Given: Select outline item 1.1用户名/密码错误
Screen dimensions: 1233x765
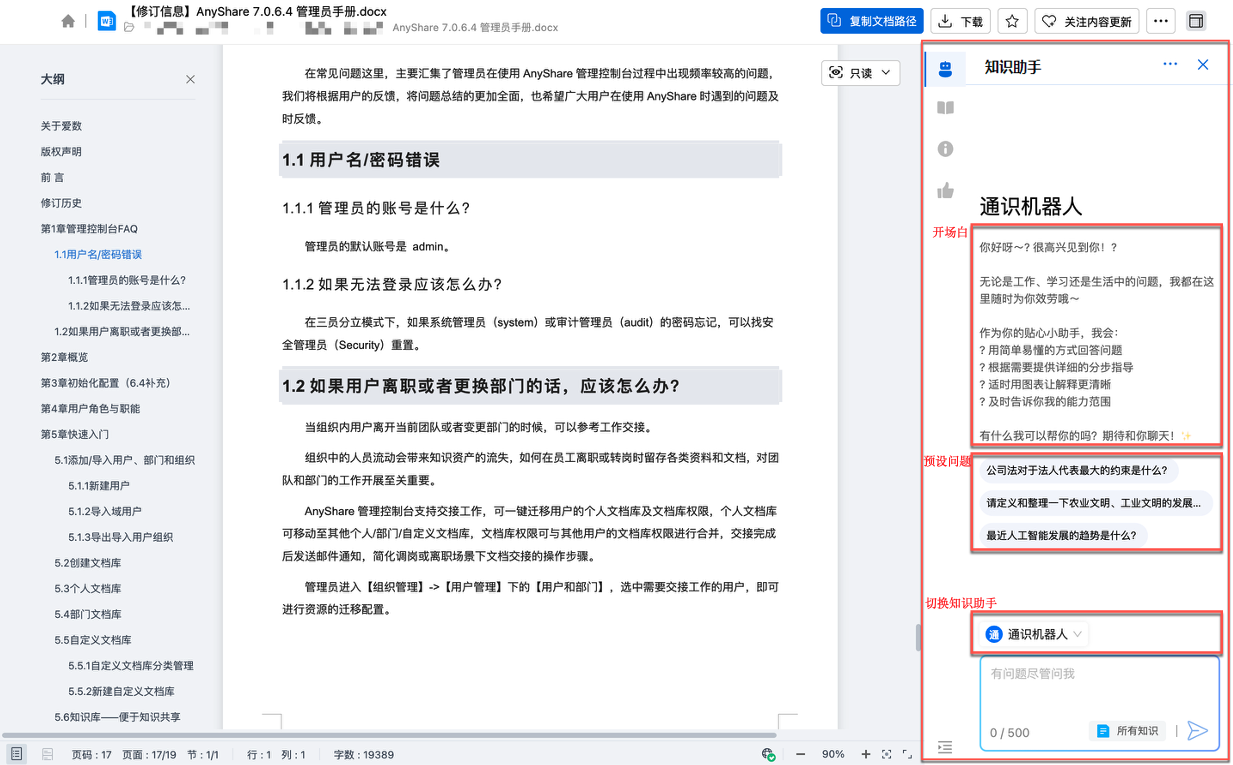Looking at the screenshot, I should pyautogui.click(x=98, y=254).
